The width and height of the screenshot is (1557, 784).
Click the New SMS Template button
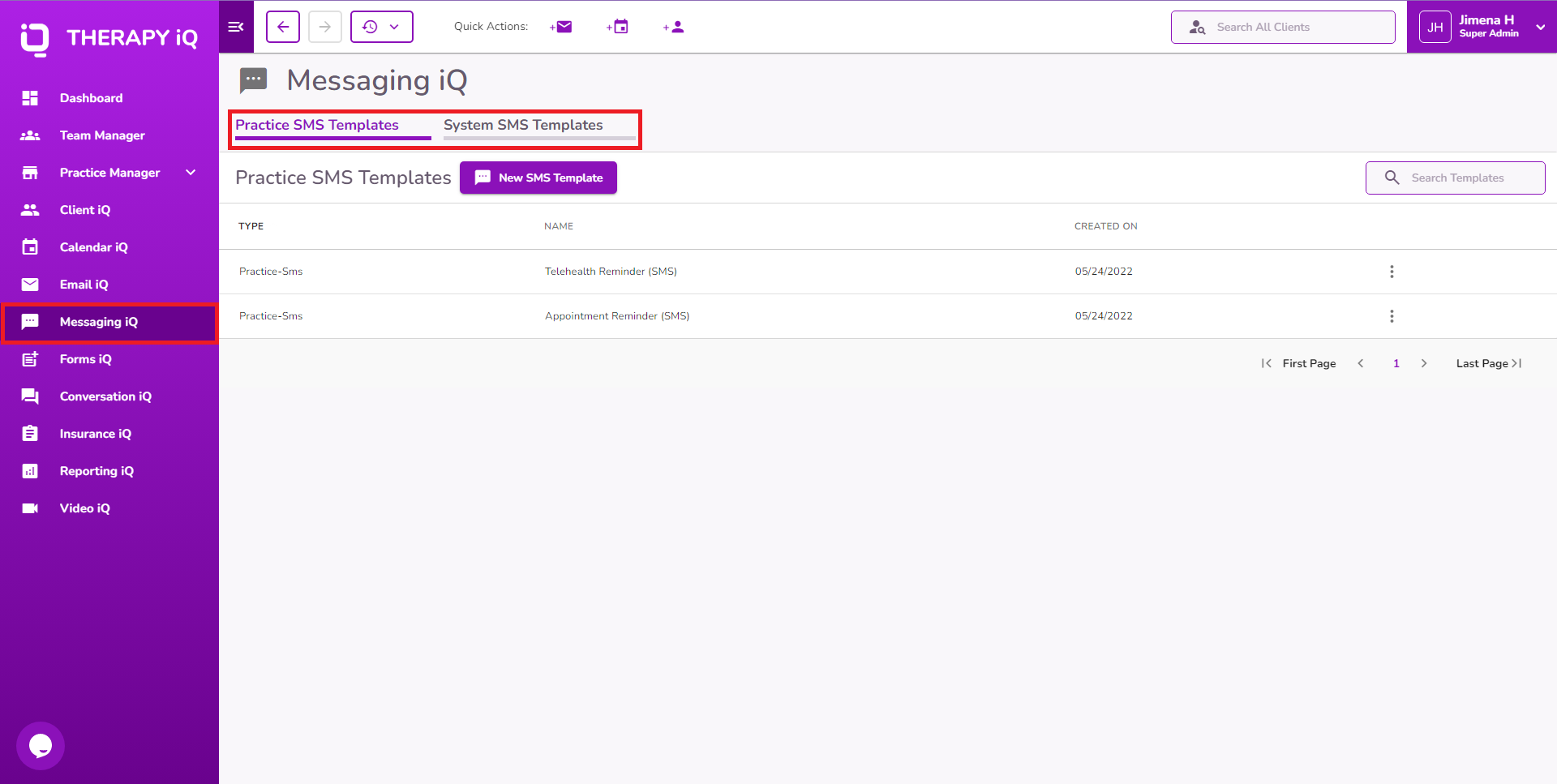tap(538, 178)
